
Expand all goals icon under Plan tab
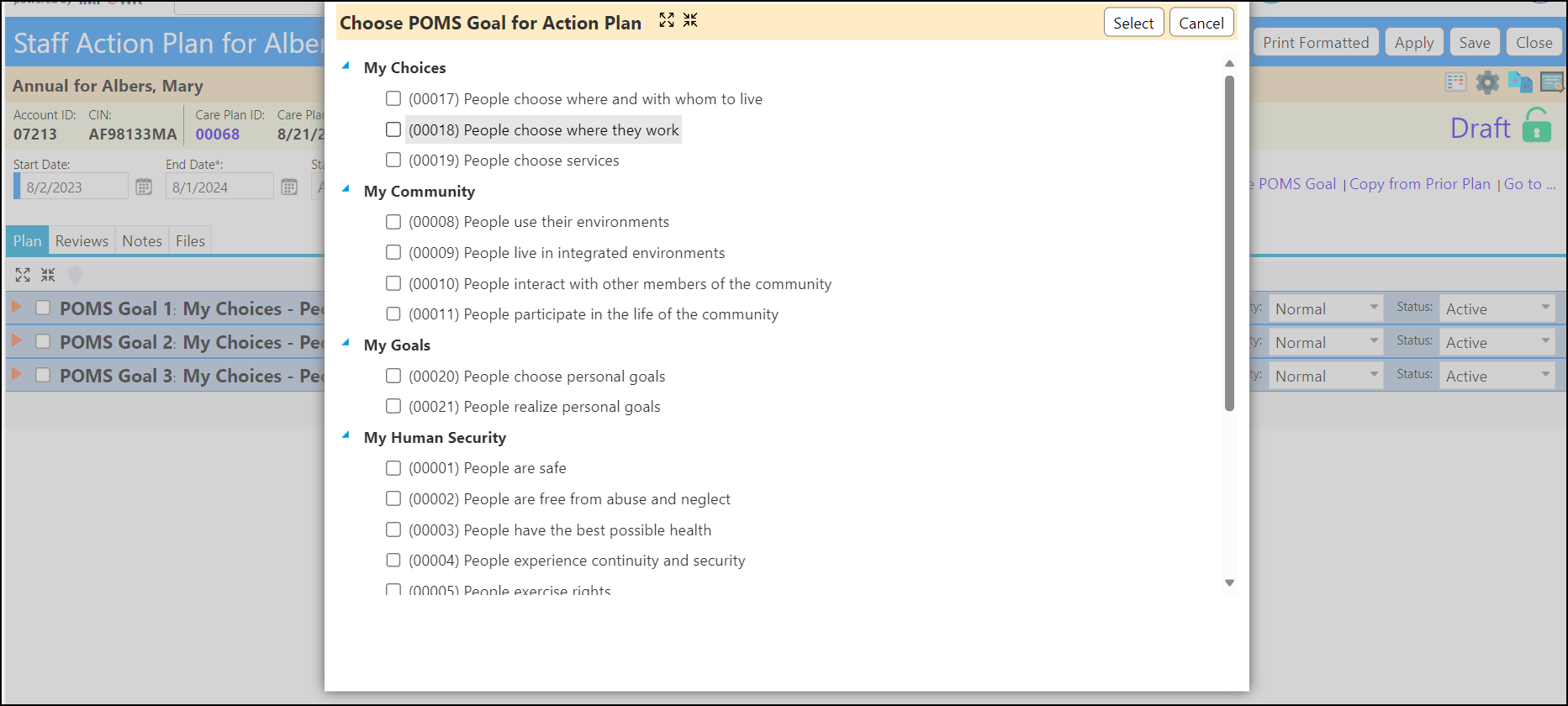tap(23, 275)
